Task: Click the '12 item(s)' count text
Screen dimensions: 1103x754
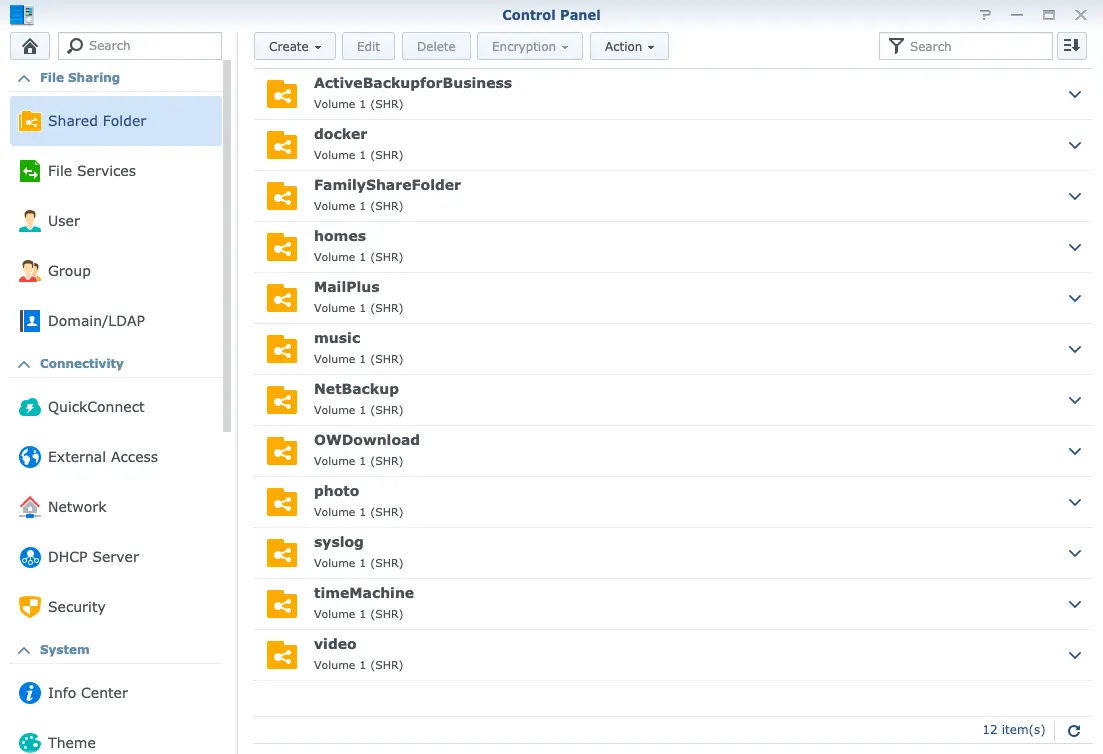Action: click(x=1014, y=730)
